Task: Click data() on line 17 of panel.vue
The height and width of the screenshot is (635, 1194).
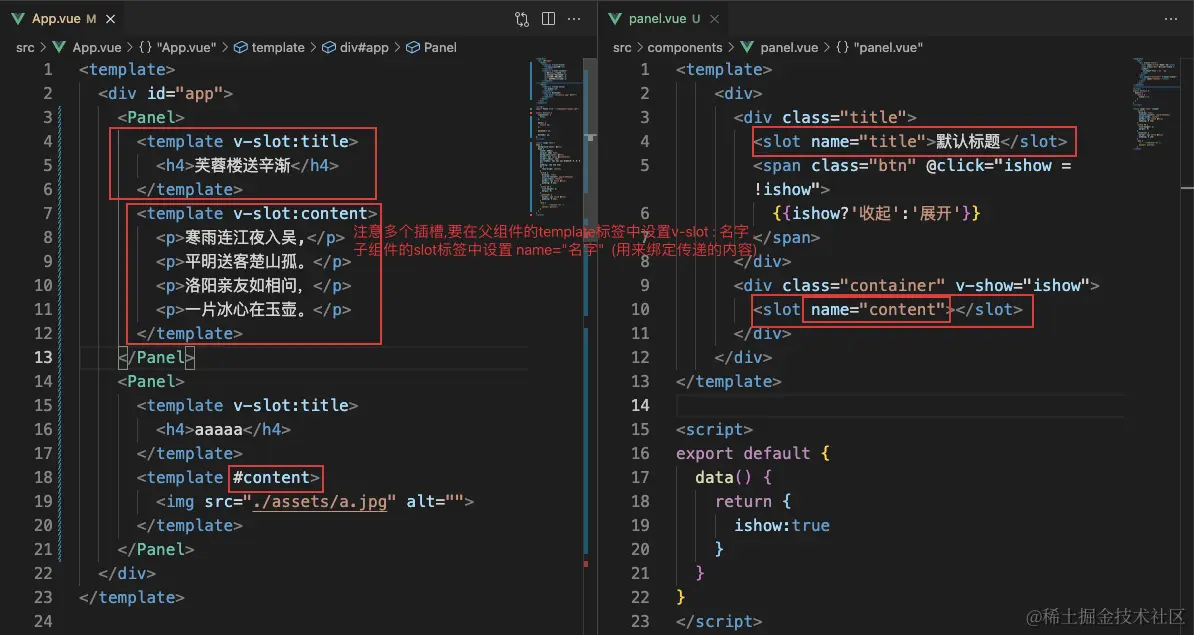Action: point(723,477)
